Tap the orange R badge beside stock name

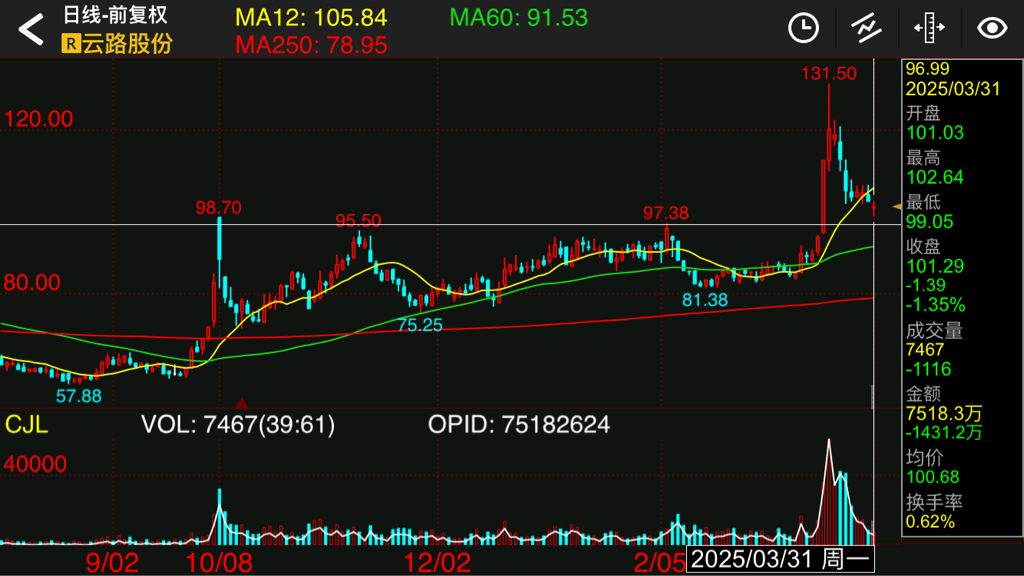[71, 43]
